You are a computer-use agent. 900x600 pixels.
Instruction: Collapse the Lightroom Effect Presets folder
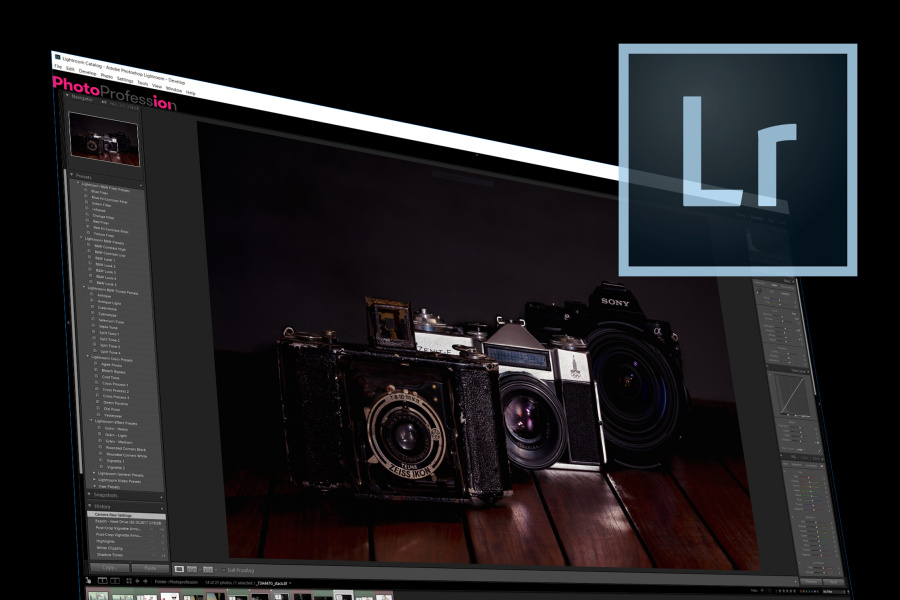click(x=91, y=420)
